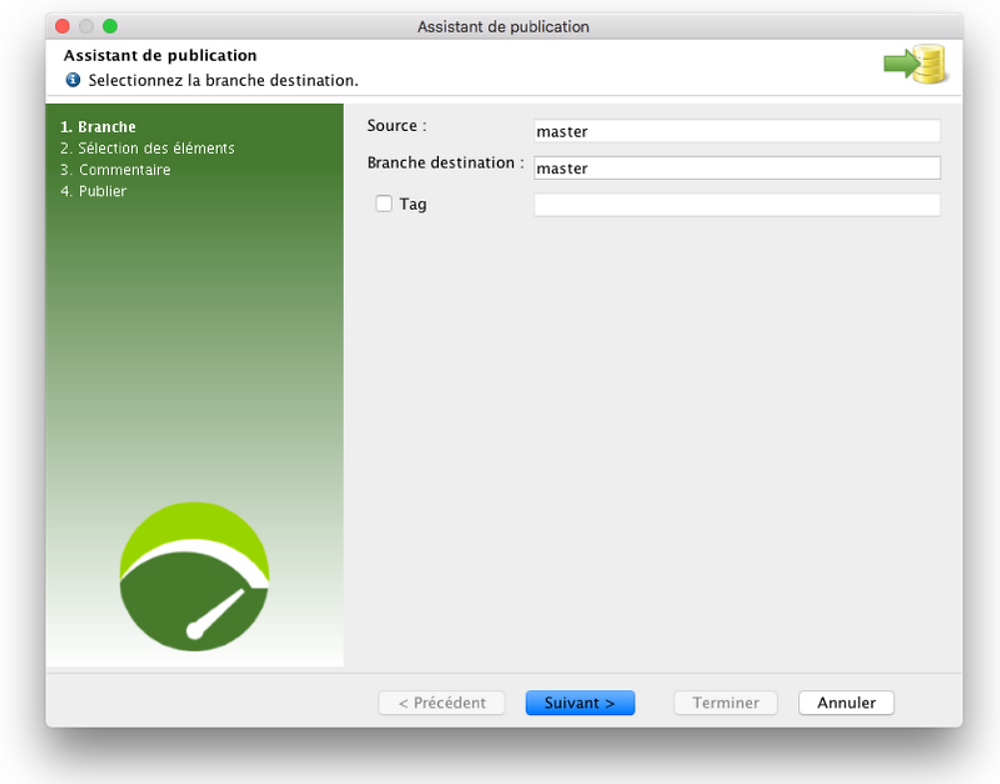Screen dimensions: 1000x784
Task: Click the Suivant > button
Action: [580, 702]
